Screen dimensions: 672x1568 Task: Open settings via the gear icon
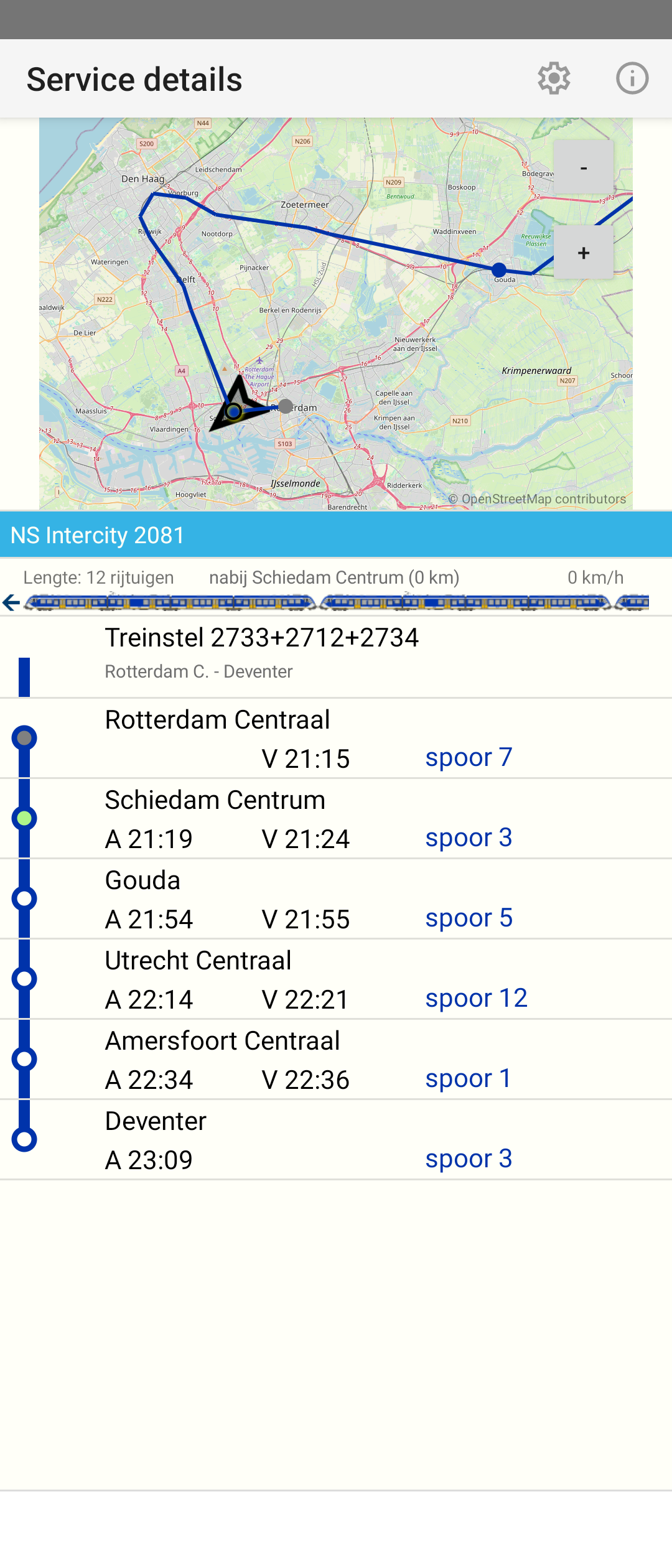[x=554, y=78]
